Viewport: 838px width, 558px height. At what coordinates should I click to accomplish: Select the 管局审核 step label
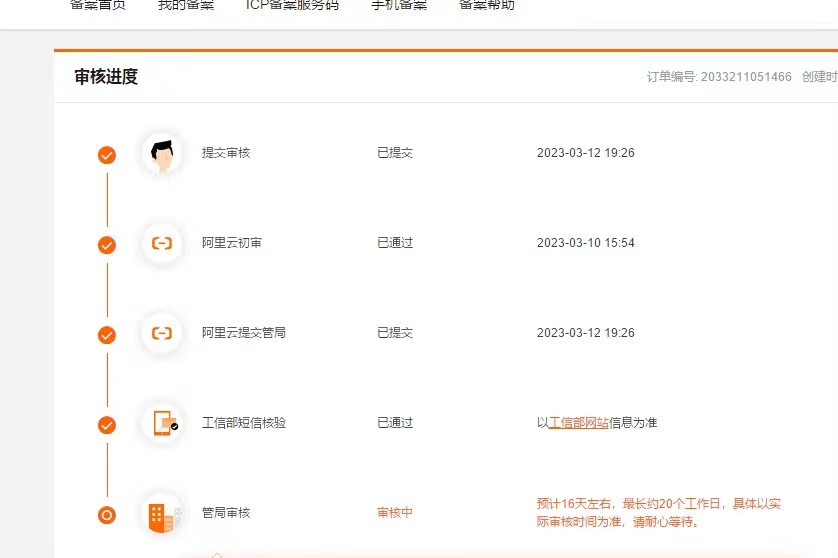pyautogui.click(x=226, y=513)
